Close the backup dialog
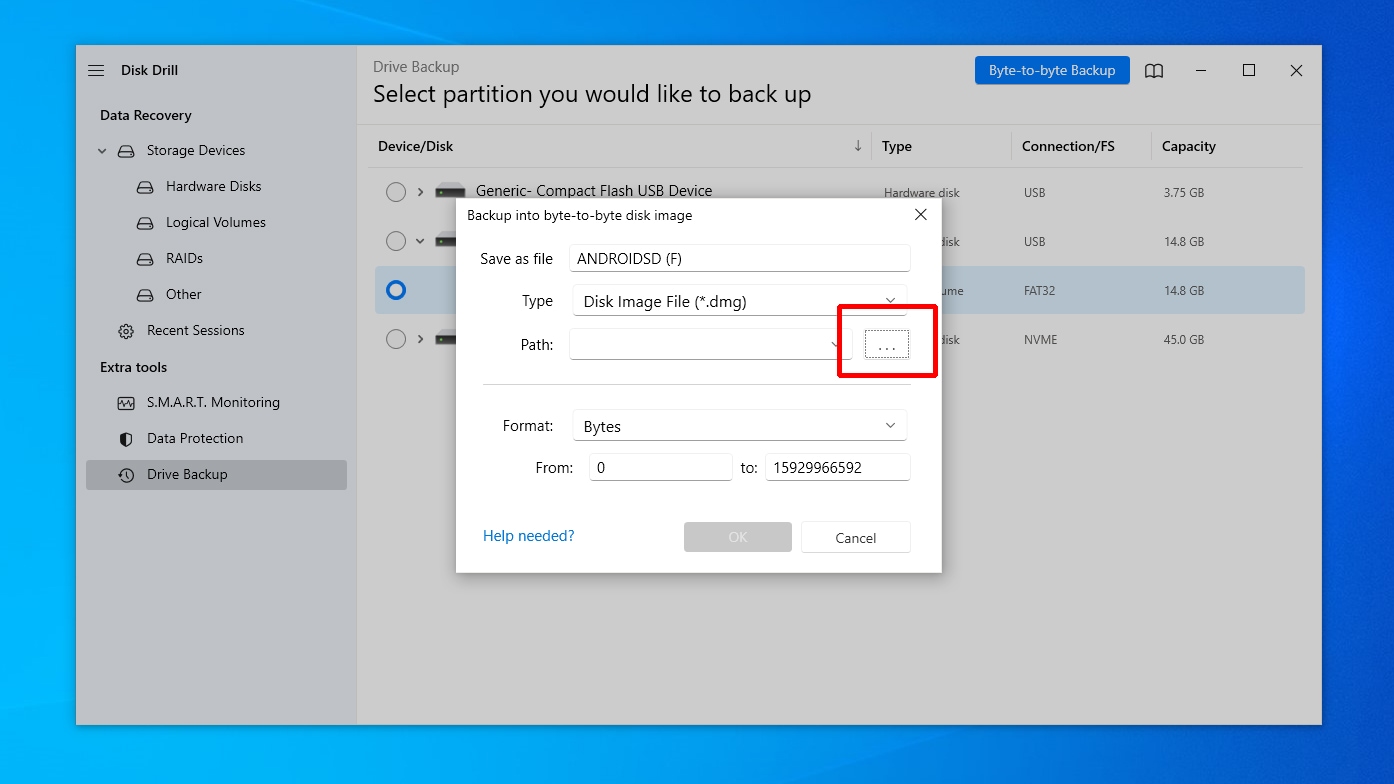 click(x=921, y=215)
